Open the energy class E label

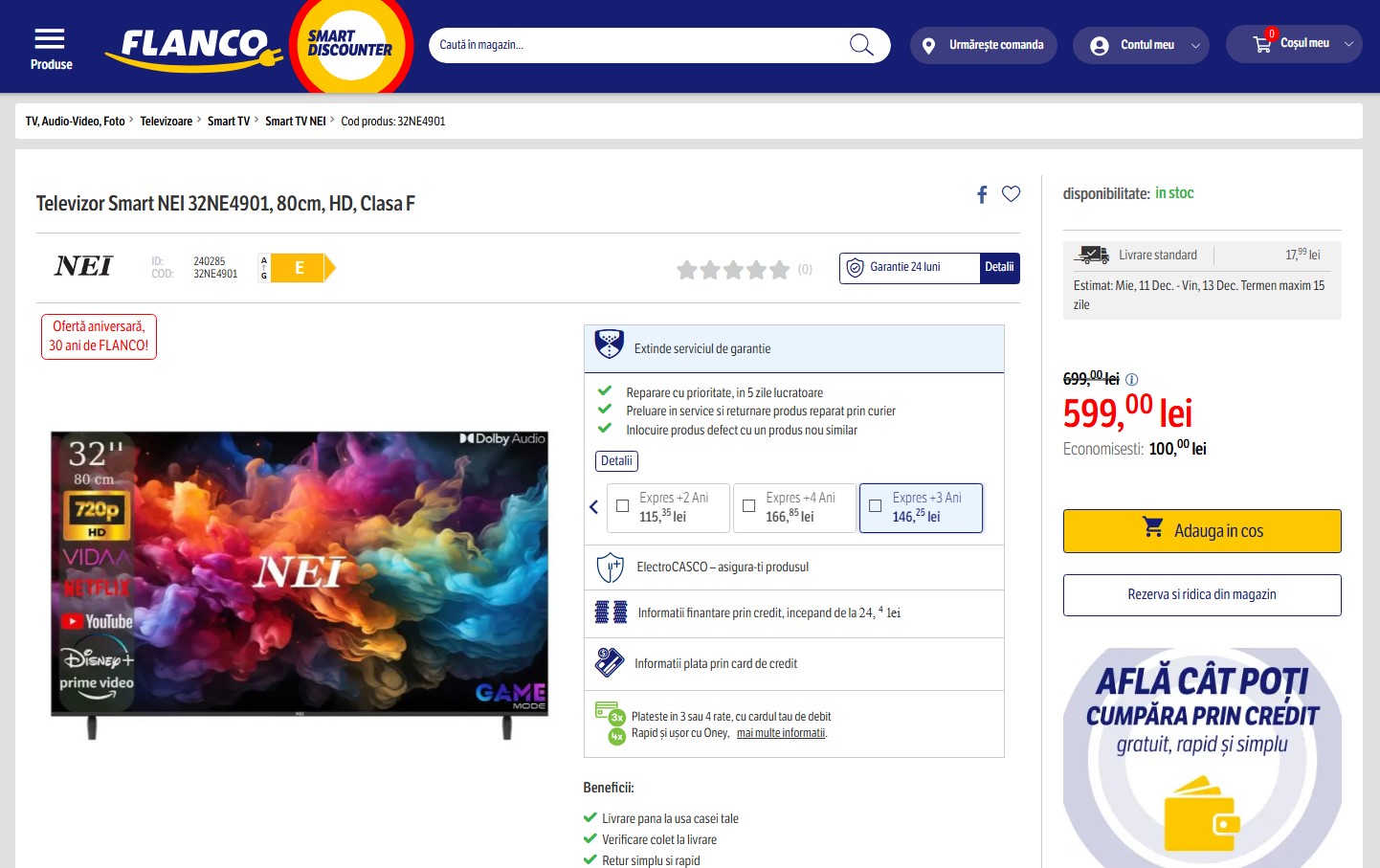click(298, 268)
